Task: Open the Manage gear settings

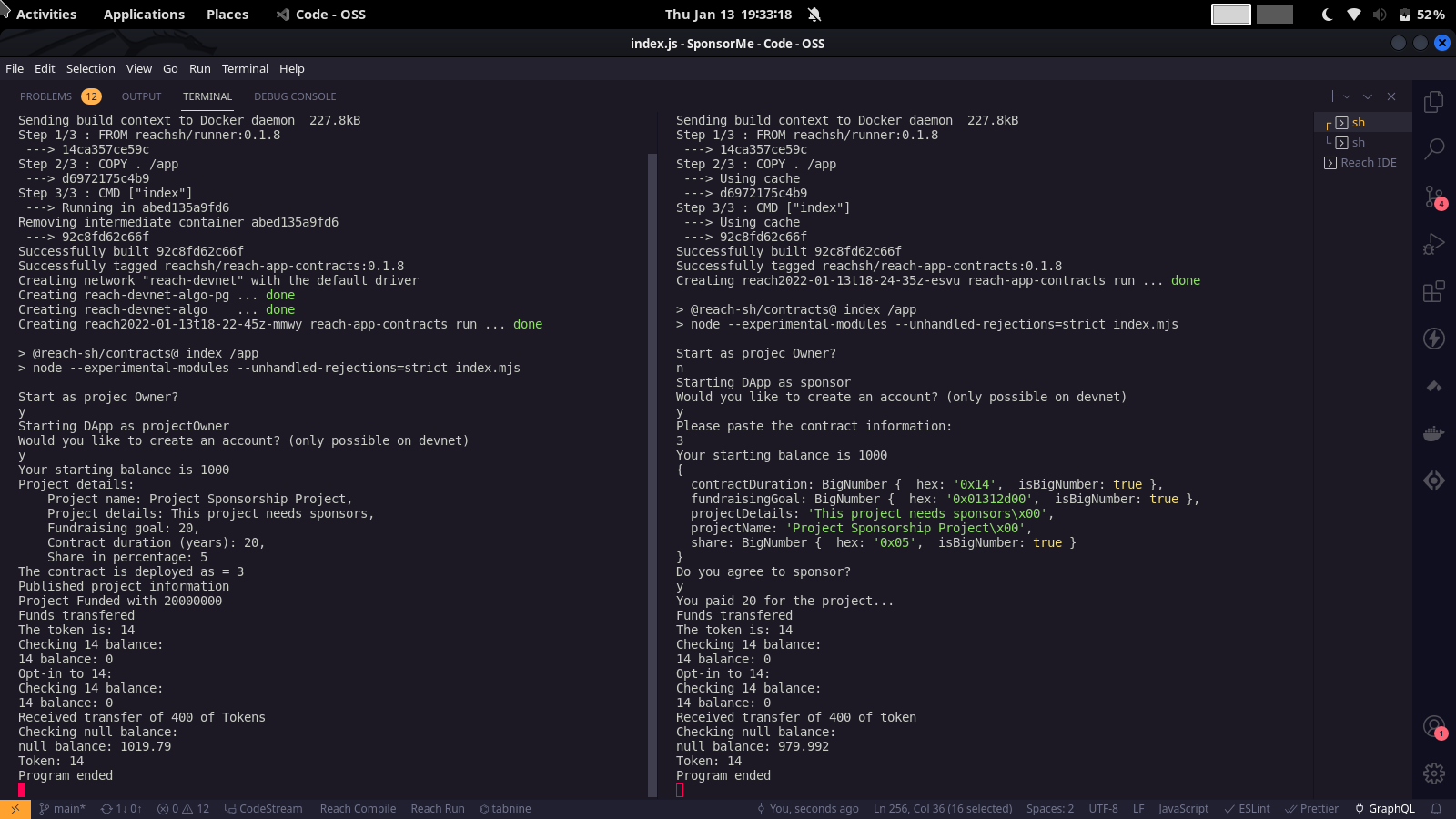Action: coord(1434,773)
